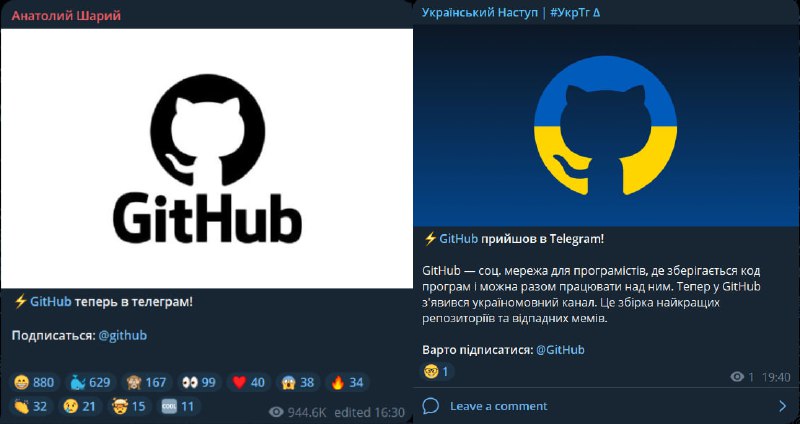Open the Український Наступ channel header

(x=511, y=13)
